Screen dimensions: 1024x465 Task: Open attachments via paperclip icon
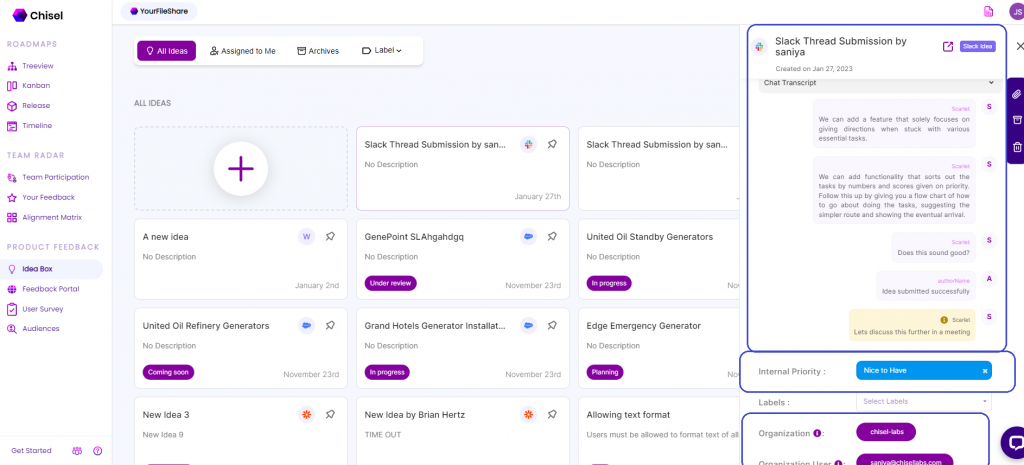point(1017,95)
